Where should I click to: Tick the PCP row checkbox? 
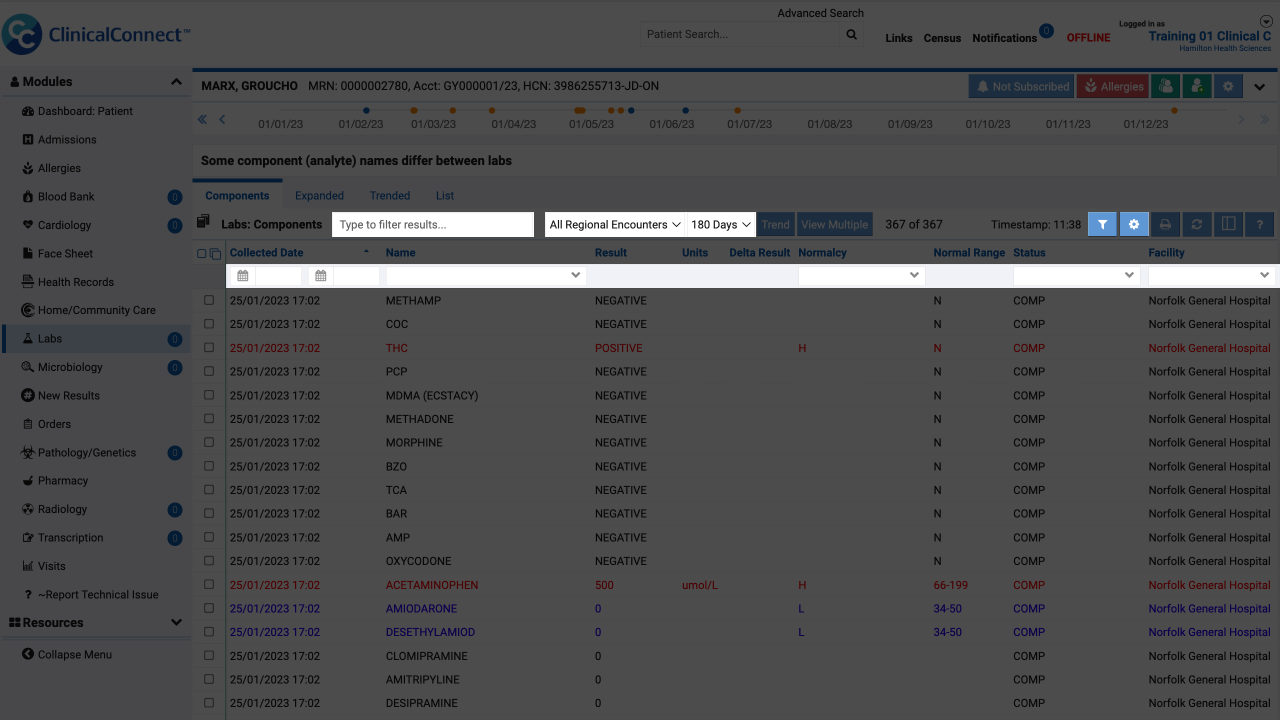coord(209,371)
